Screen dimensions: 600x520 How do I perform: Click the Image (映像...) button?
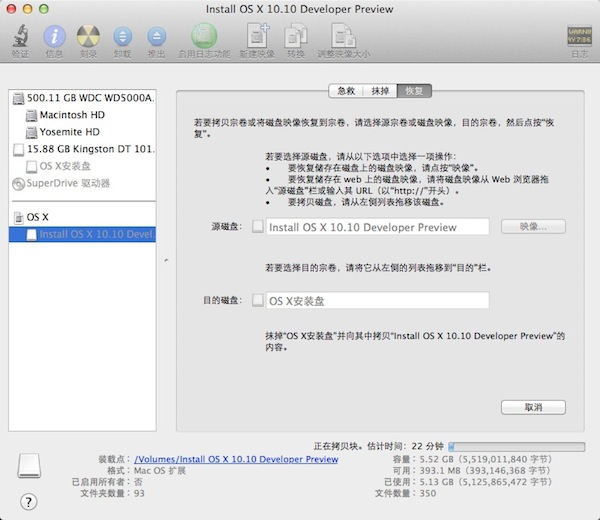click(x=533, y=227)
